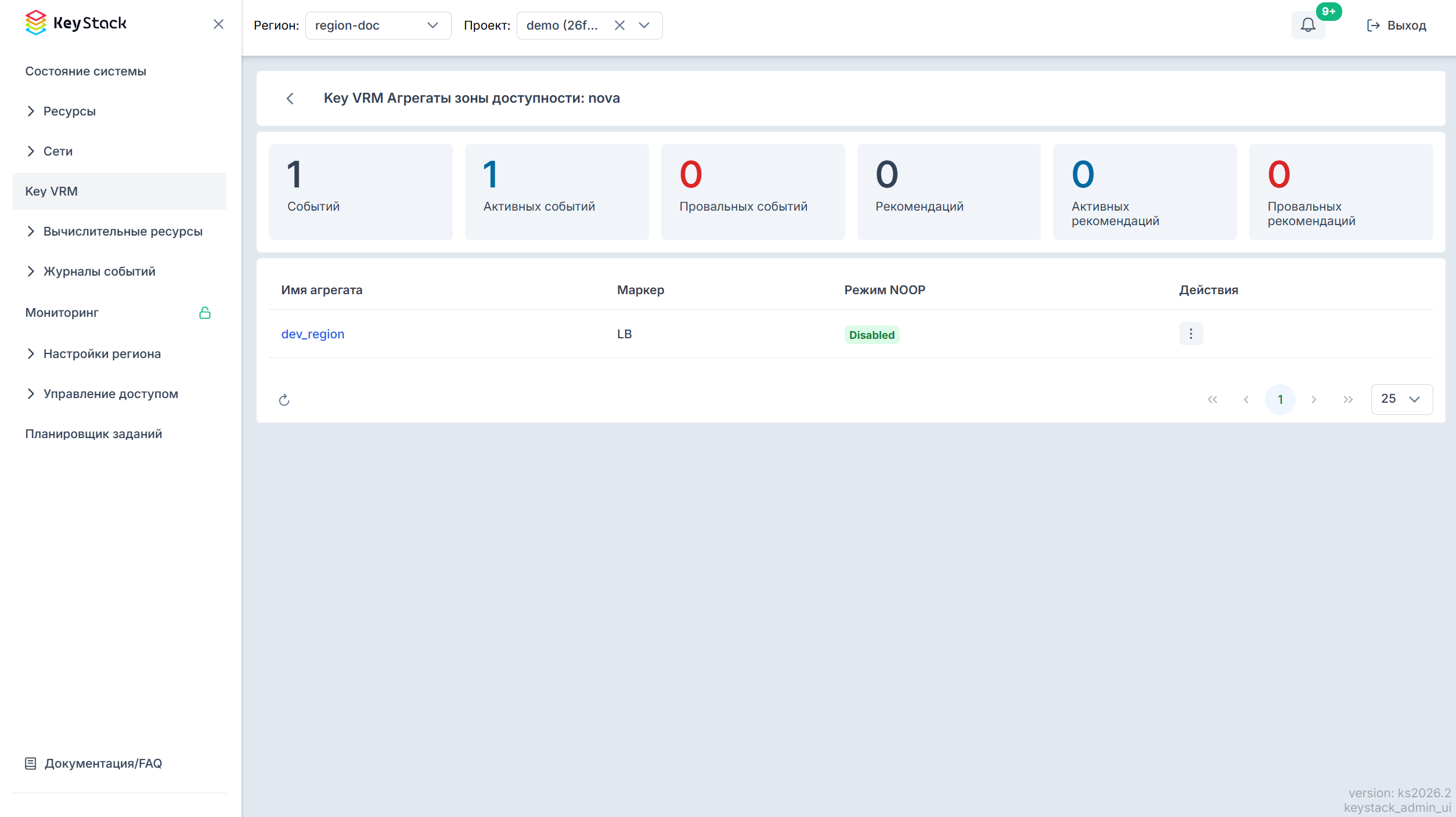Click the page title Key VRM Агрегаты
Screen dimensions: 1456x817
pyautogui.click(x=471, y=98)
